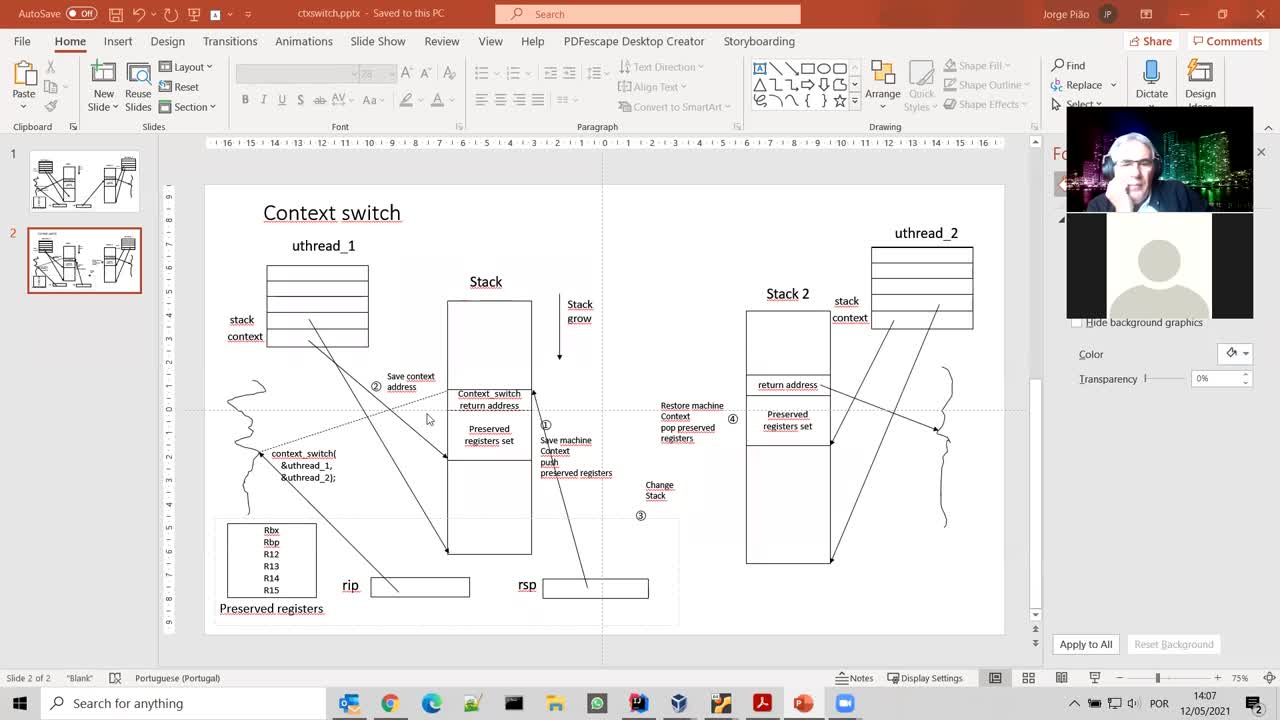1280x720 pixels.
Task: Open the Arrange dropdown
Action: click(883, 86)
